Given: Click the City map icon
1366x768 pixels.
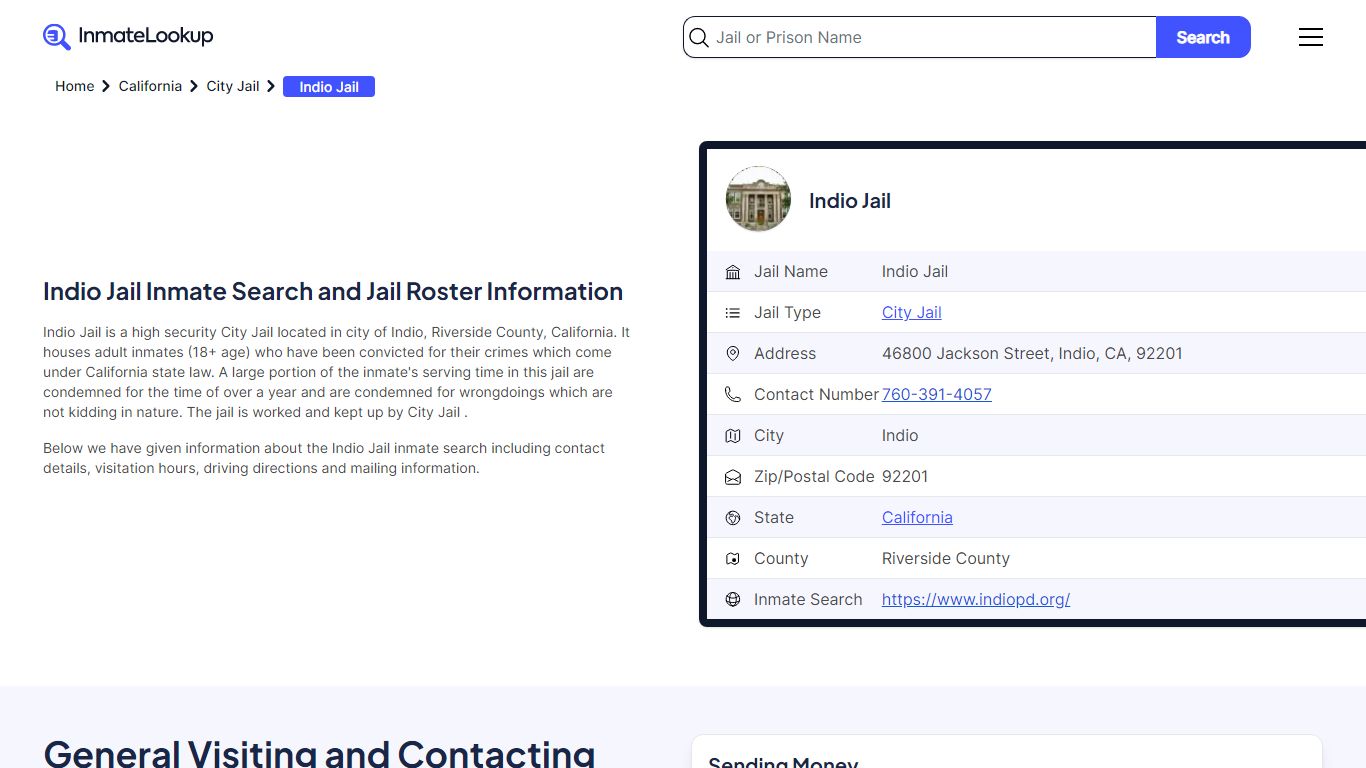Looking at the screenshot, I should pos(733,436).
